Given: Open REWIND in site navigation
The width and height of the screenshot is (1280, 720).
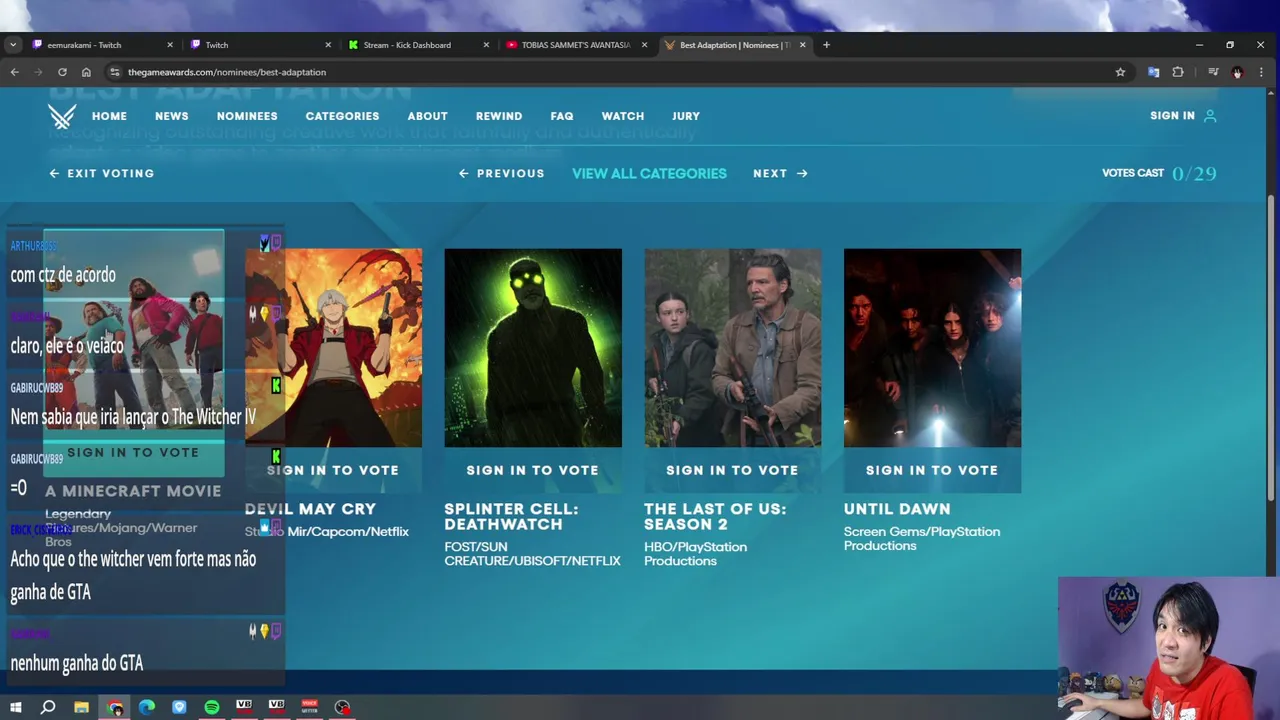Looking at the screenshot, I should pyautogui.click(x=499, y=116).
